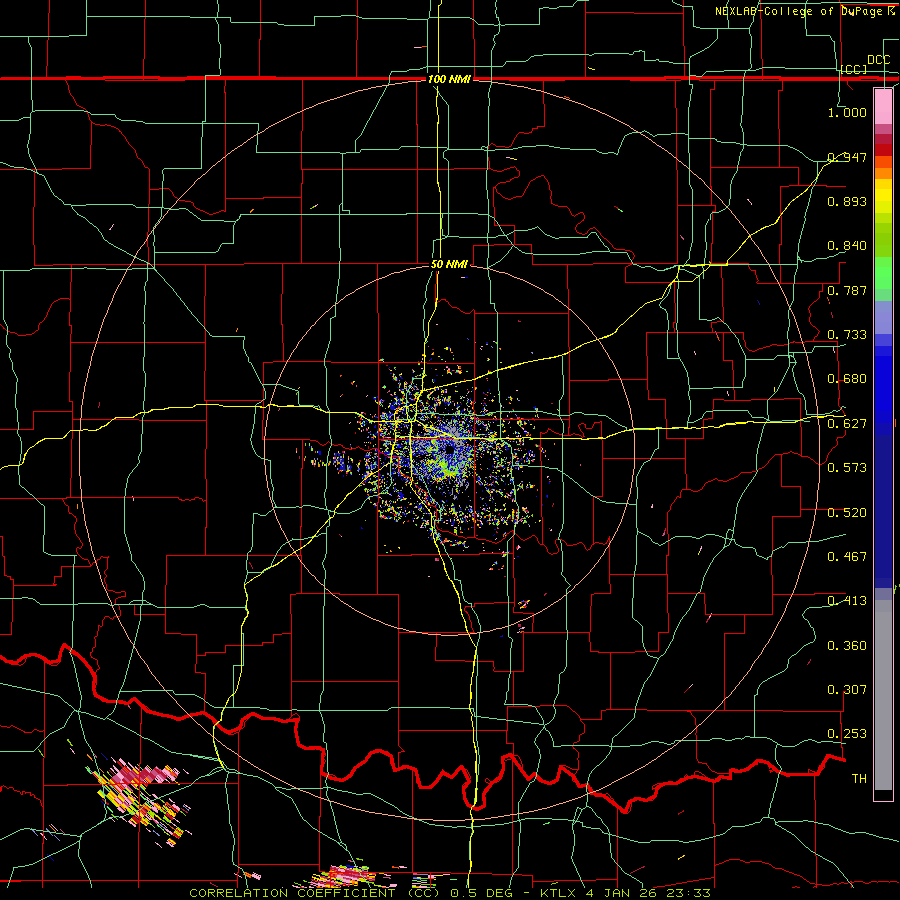Click the [CC] product label

[854, 69]
